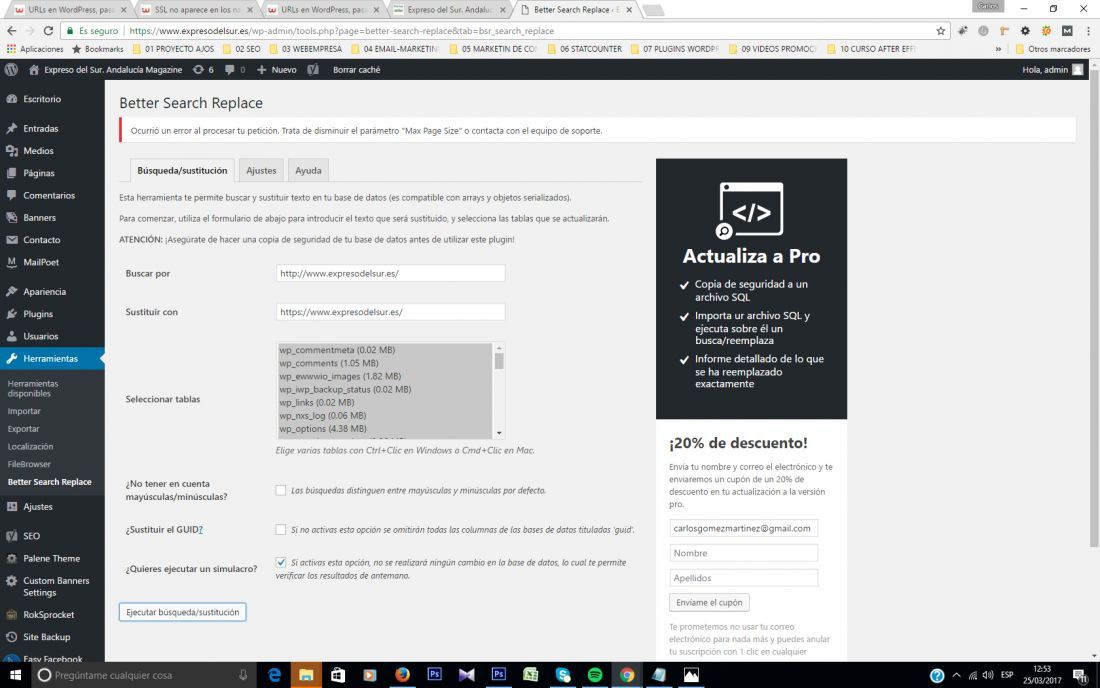1100x688 pixels.
Task: Click Ejecutar búsqueda/sustitución button
Action: pos(182,612)
